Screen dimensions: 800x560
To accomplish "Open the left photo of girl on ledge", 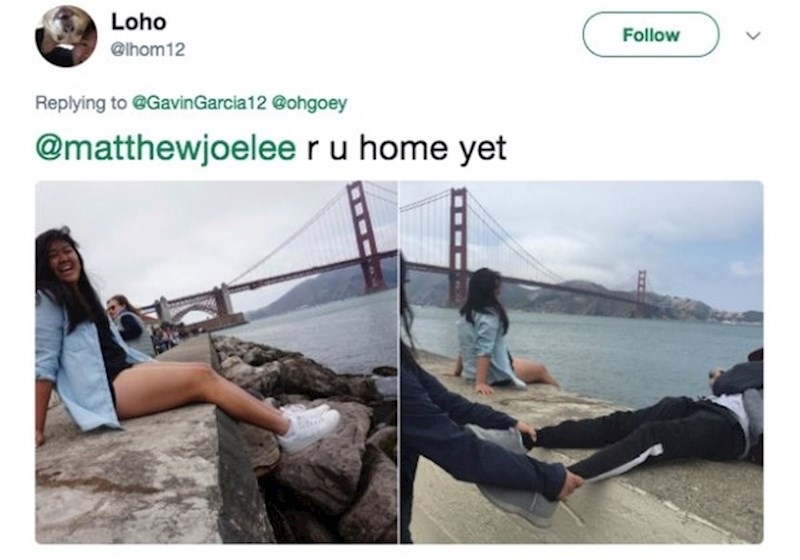I will click(x=216, y=362).
